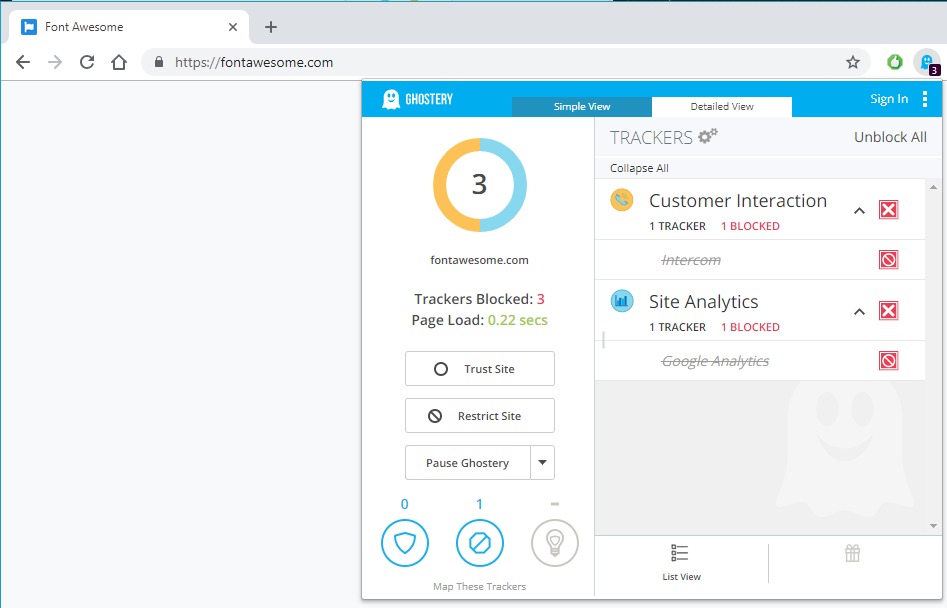Click the Ghostery extension icon in toolbar
This screenshot has height=608, width=947.
(x=927, y=62)
